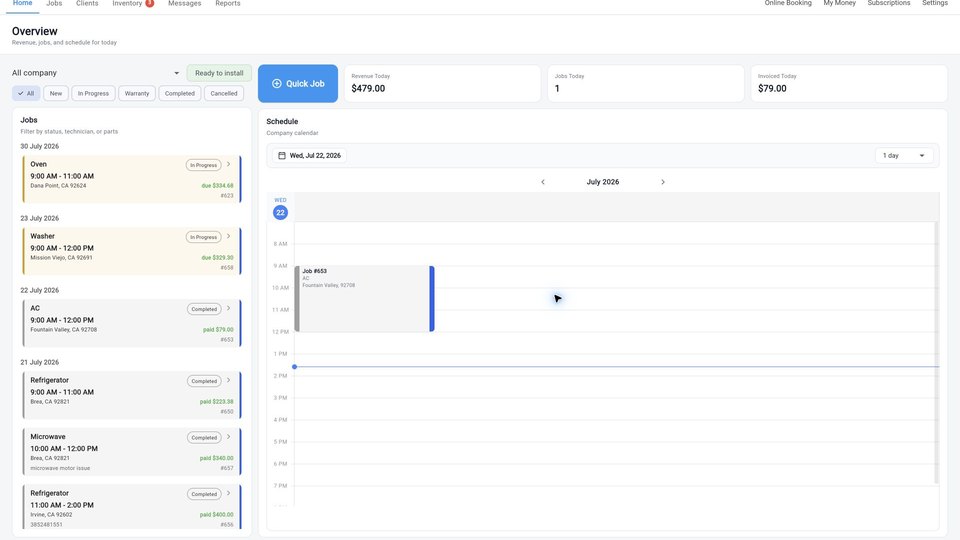Click the paid $400.00 amount
Image resolution: width=960 pixels, height=540 pixels.
216,515
